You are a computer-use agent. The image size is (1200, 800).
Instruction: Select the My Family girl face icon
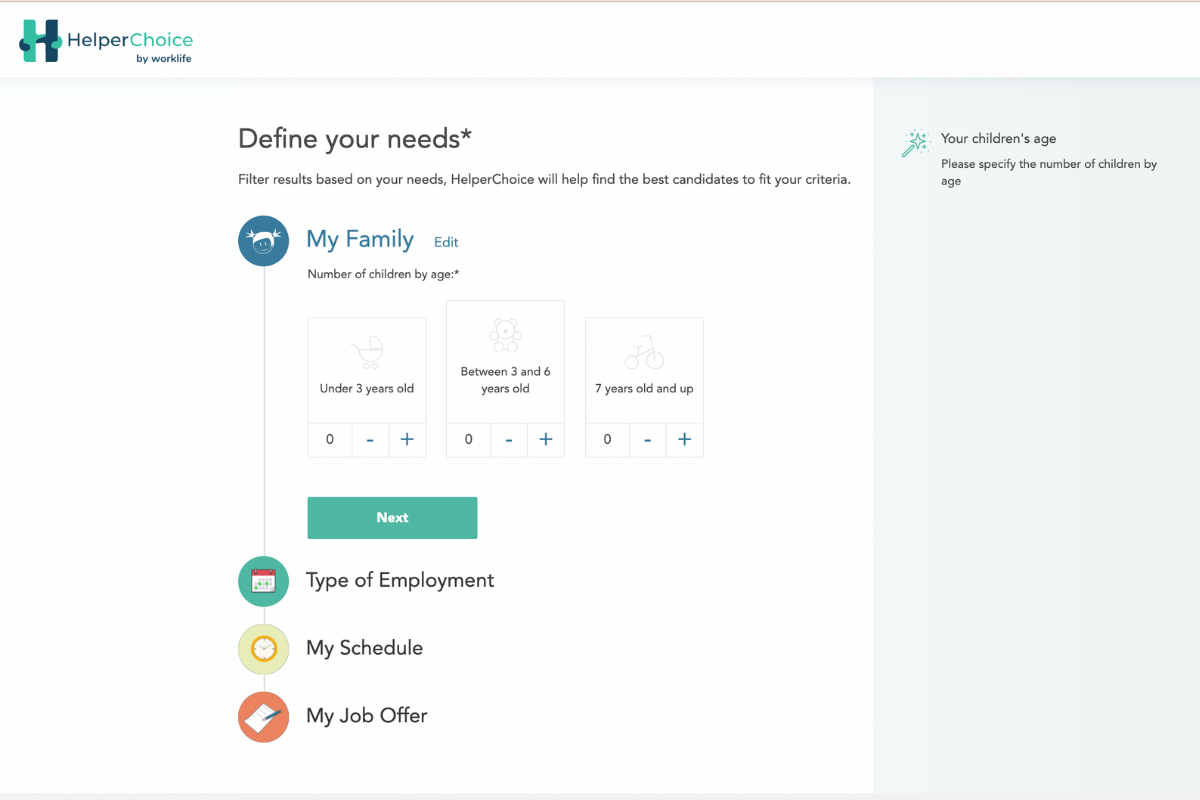click(x=263, y=241)
